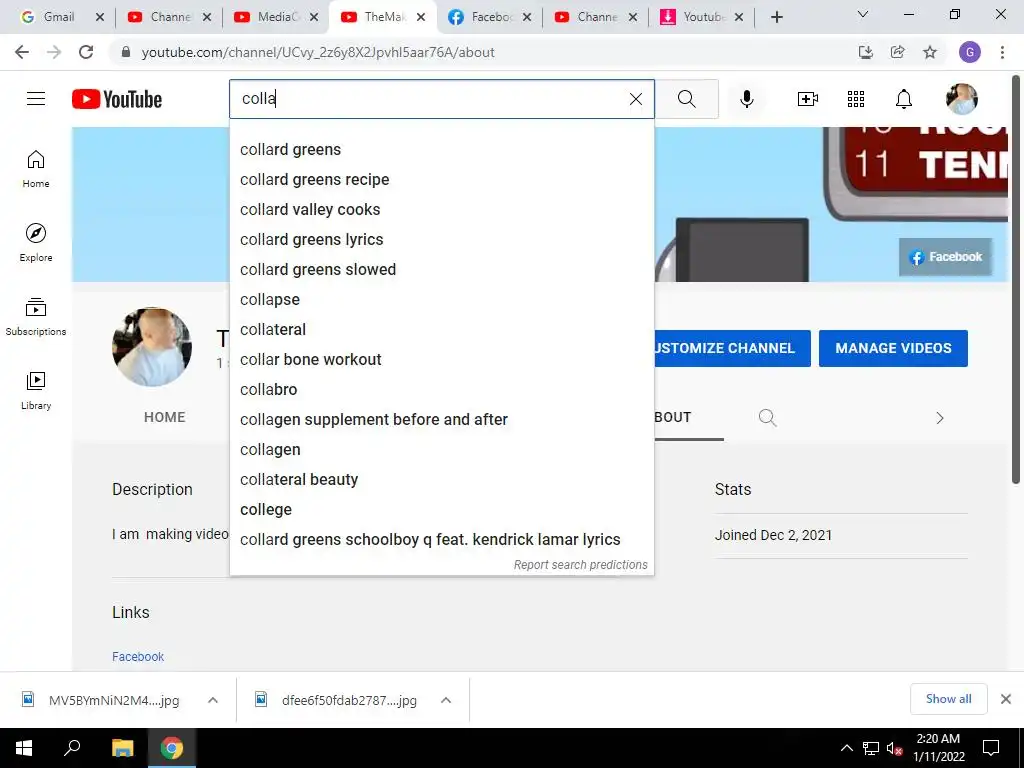Open Explore in the sidebar
1024x768 pixels.
(x=36, y=243)
